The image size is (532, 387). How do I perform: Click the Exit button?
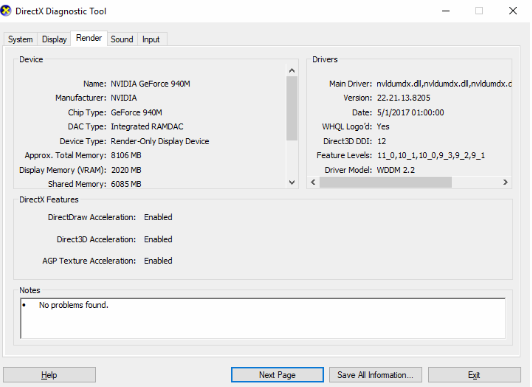point(474,375)
